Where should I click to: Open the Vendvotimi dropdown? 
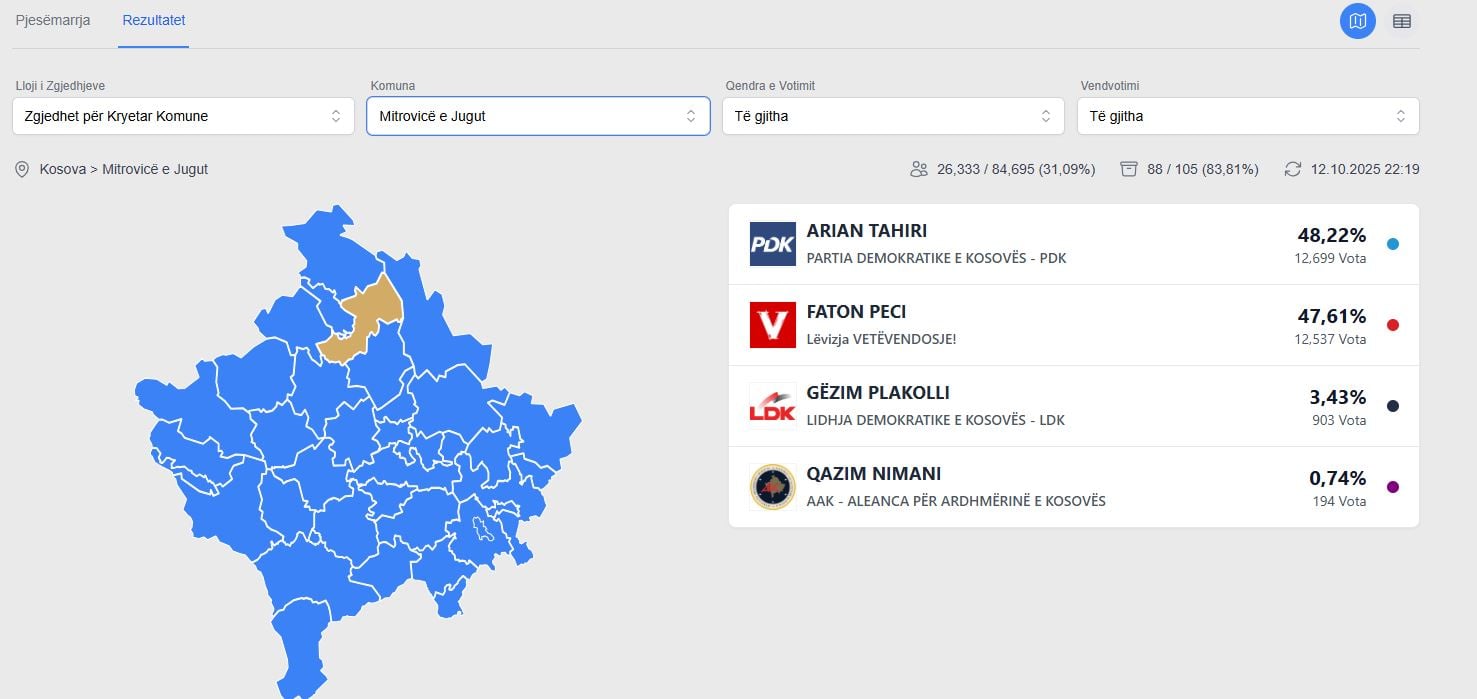click(1247, 116)
